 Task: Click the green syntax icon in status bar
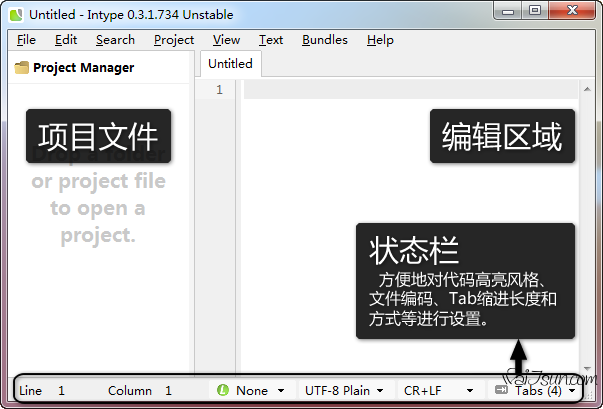(222, 391)
